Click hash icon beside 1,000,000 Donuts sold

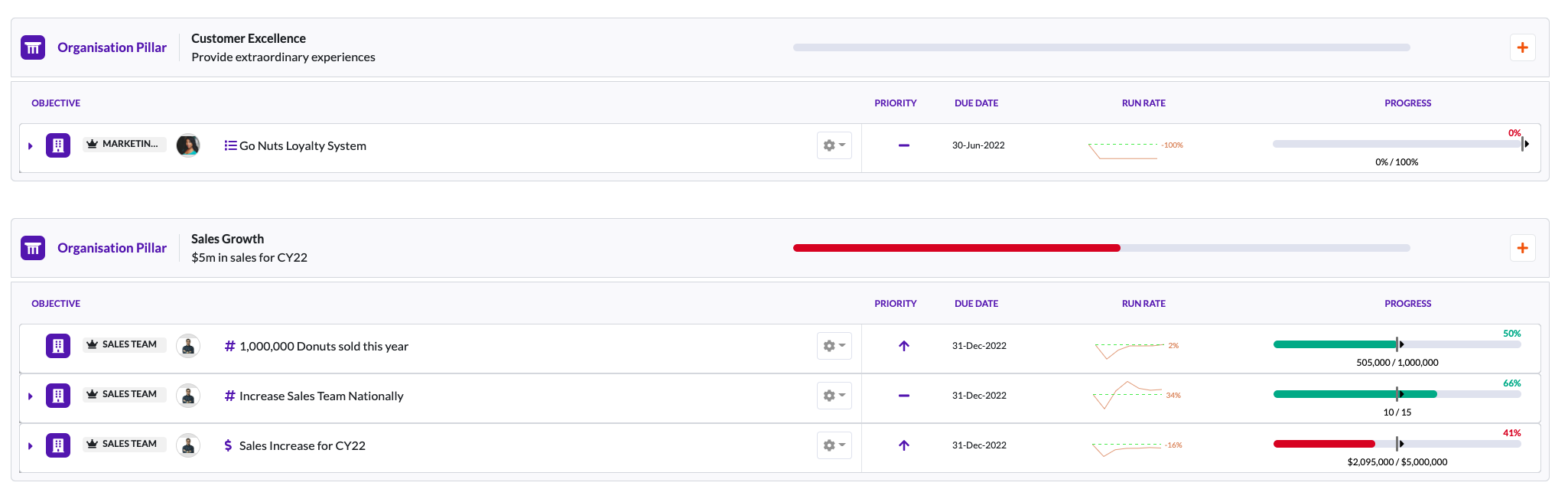click(229, 346)
